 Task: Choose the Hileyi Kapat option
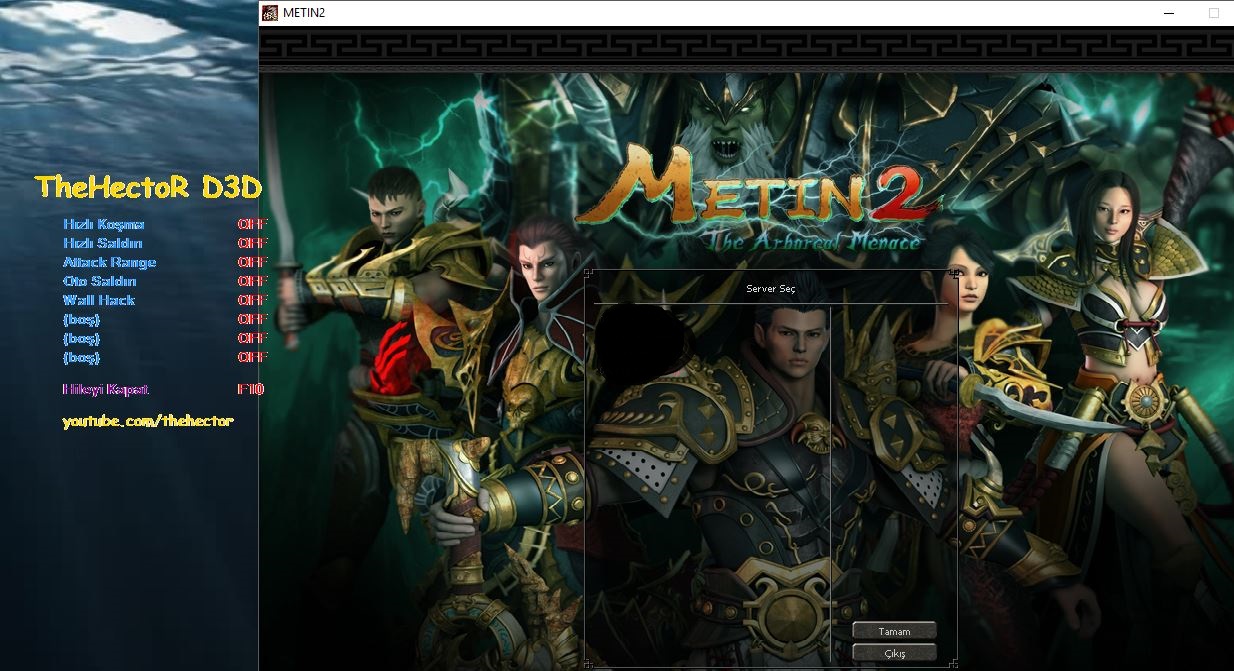coord(106,389)
